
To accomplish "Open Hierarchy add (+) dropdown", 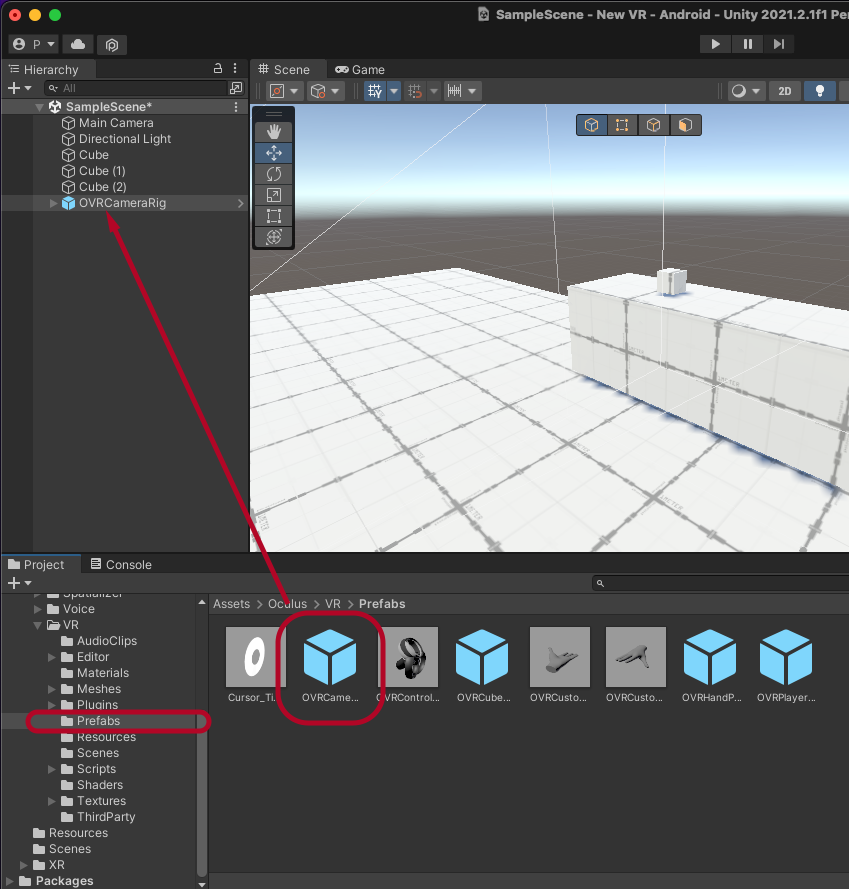I will click(x=19, y=88).
